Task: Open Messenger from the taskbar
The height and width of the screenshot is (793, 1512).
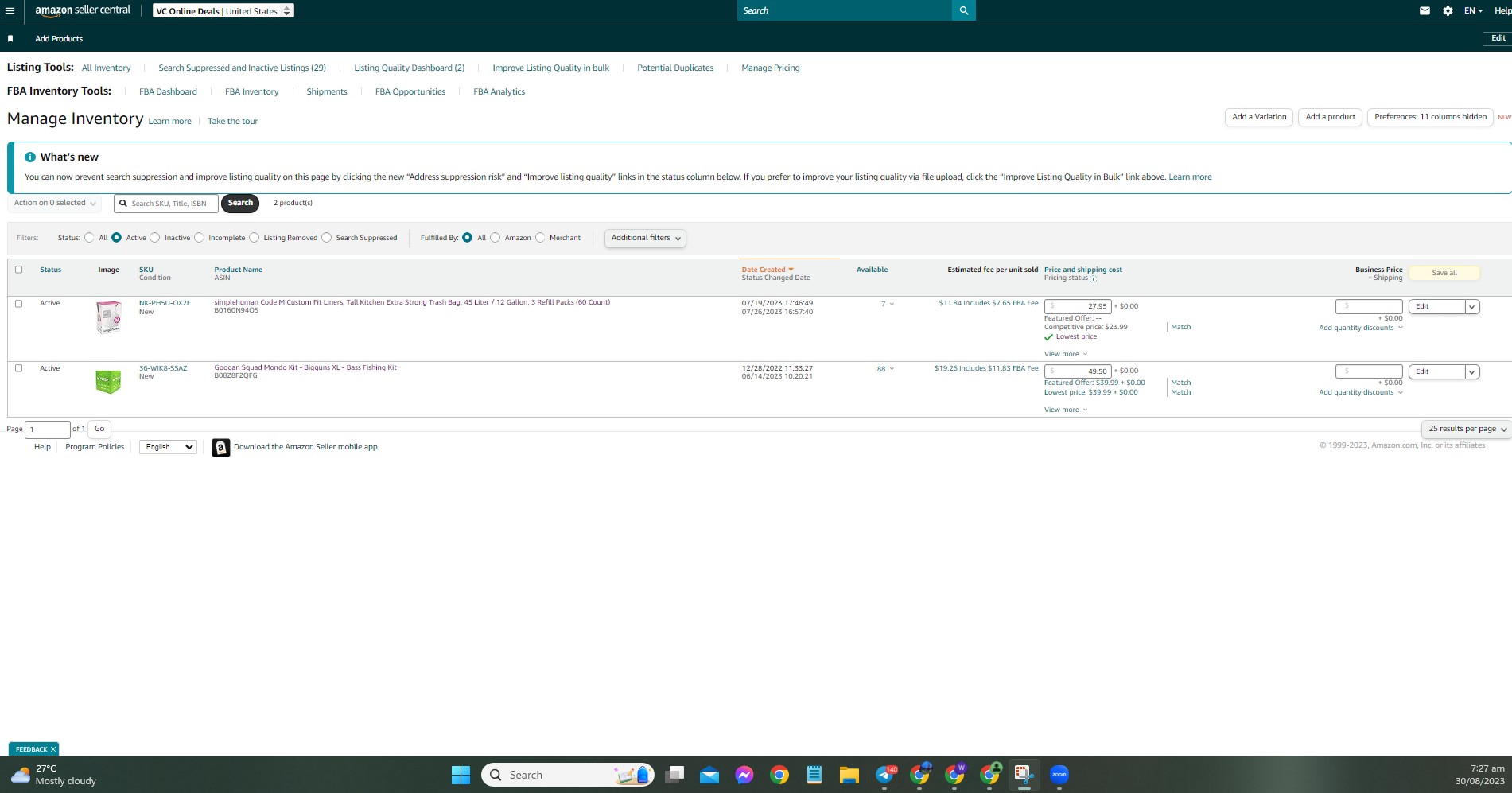Action: [744, 775]
